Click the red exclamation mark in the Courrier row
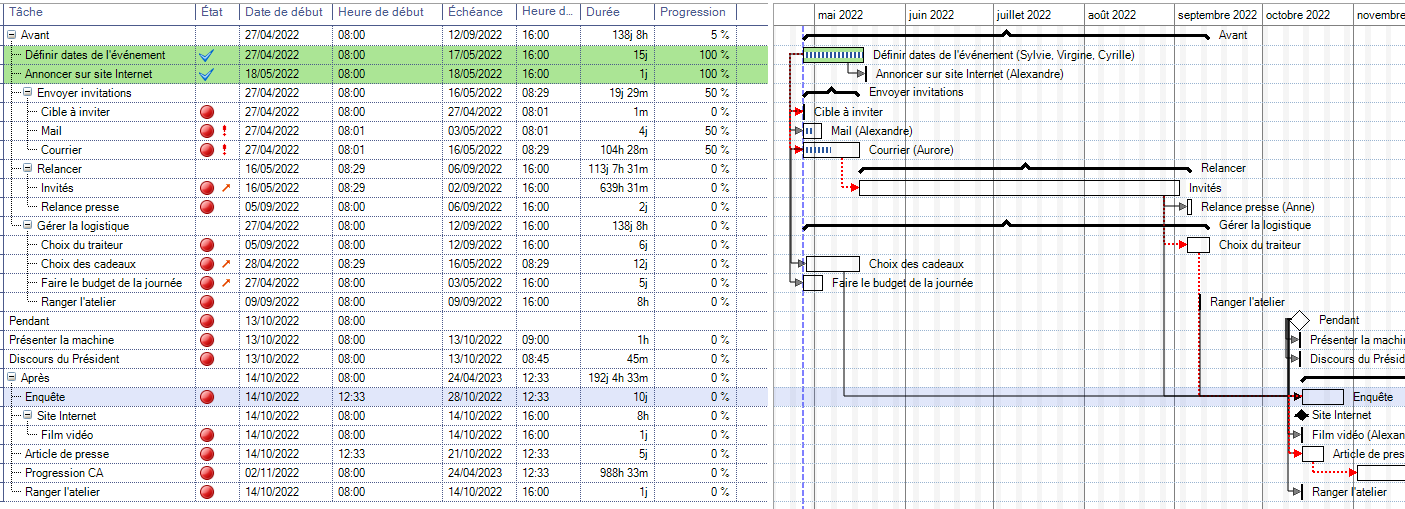The image size is (1405, 509). click(x=224, y=150)
